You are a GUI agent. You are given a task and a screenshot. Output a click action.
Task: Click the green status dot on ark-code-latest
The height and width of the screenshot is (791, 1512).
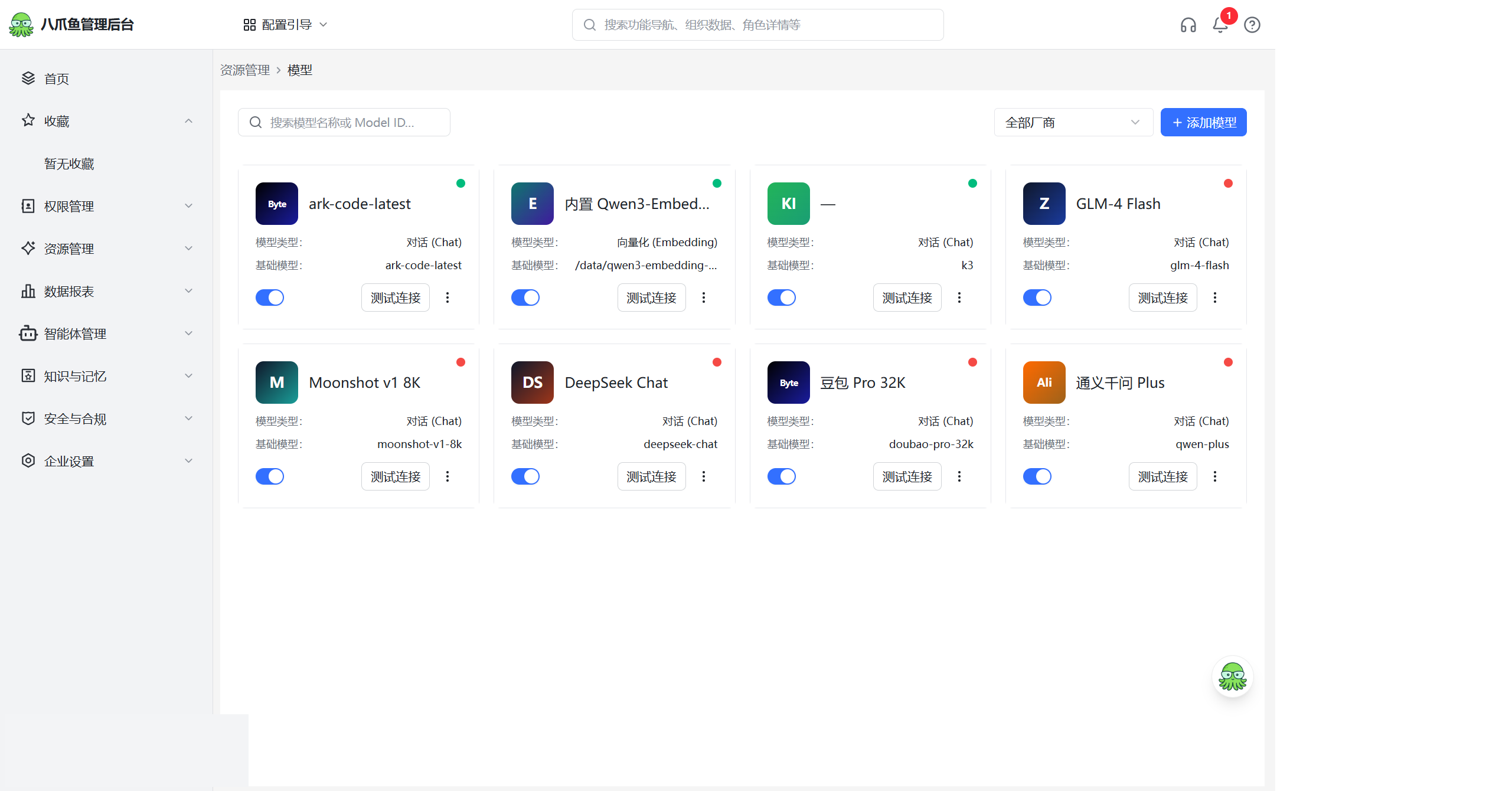(461, 183)
